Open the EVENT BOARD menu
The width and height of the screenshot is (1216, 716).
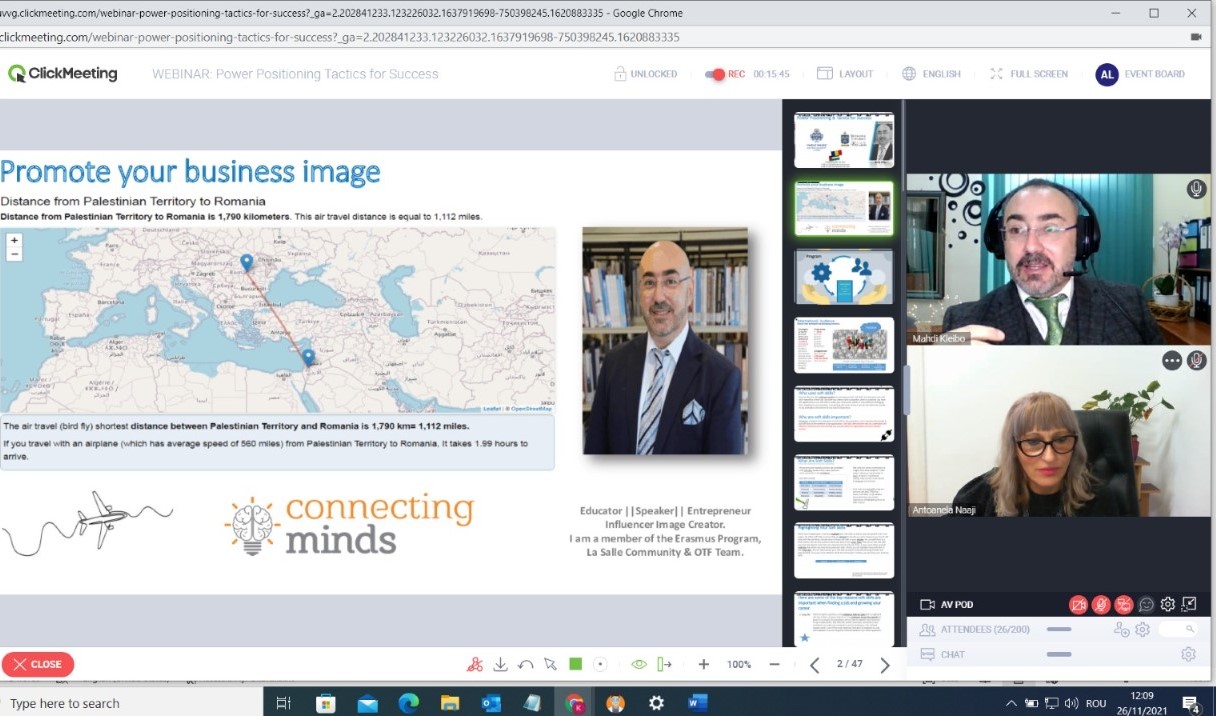1141,74
